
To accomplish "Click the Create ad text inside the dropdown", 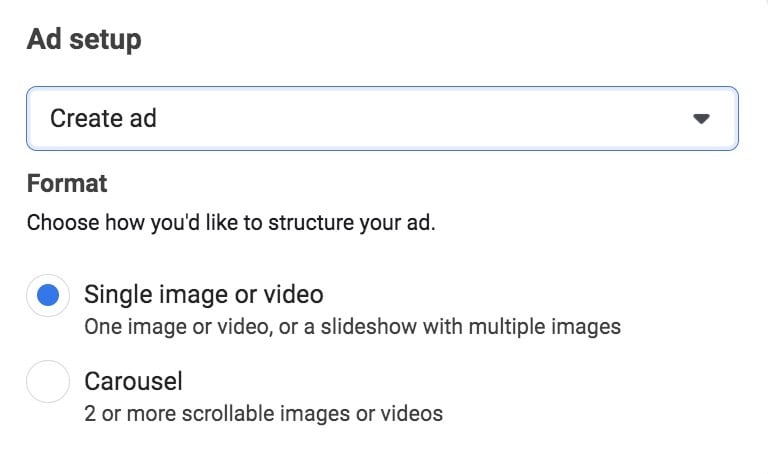I will click(103, 119).
